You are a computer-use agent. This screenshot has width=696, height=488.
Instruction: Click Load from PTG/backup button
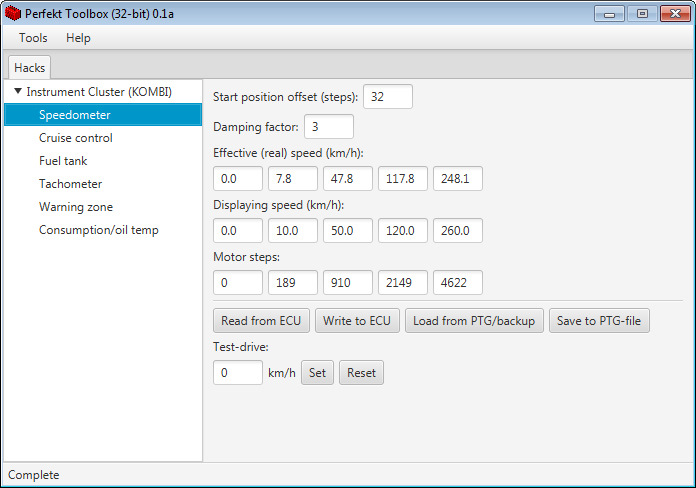(x=474, y=321)
